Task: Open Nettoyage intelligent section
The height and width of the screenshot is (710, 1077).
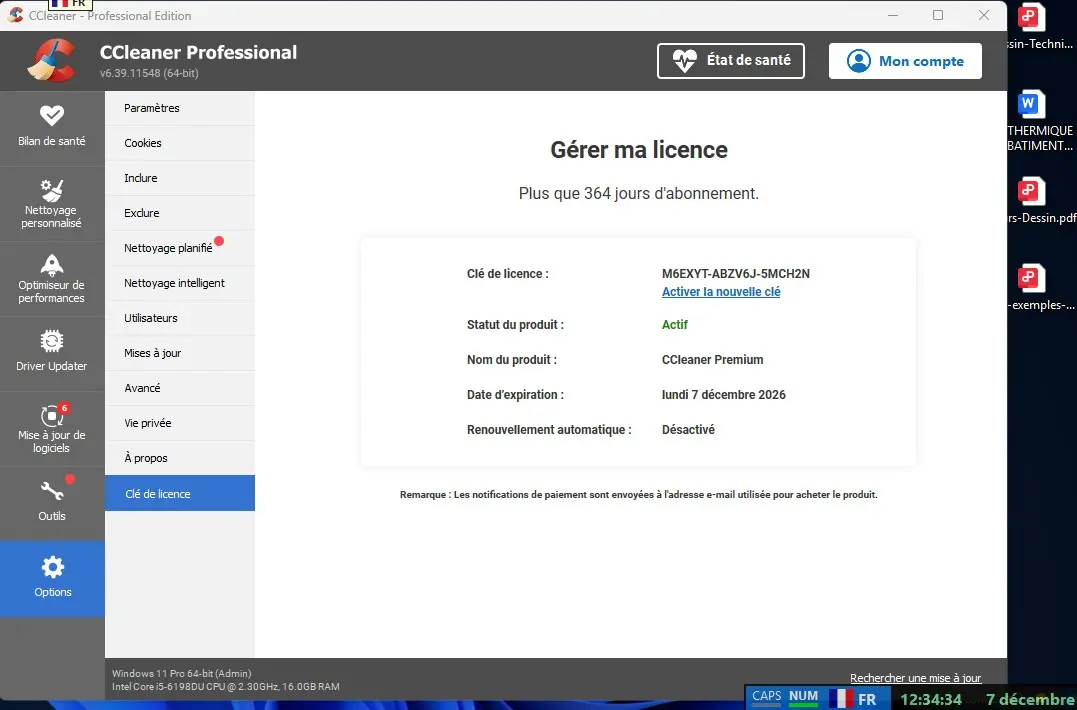Action: pyautogui.click(x=180, y=283)
